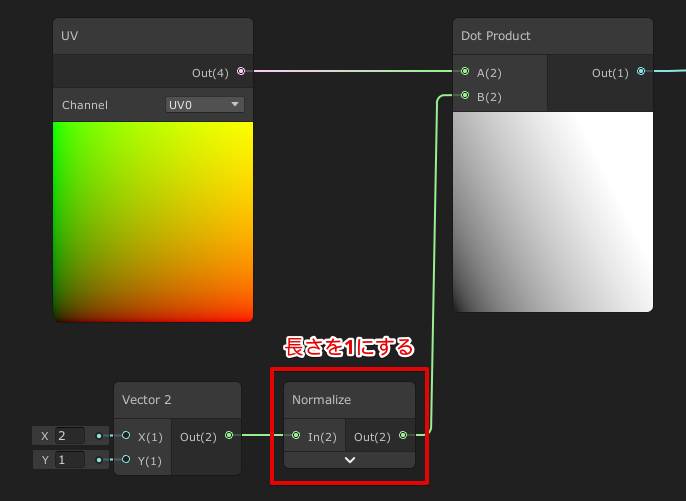Click the Out(1) label on Dot Product
Image resolution: width=686 pixels, height=501 pixels.
click(x=610, y=73)
